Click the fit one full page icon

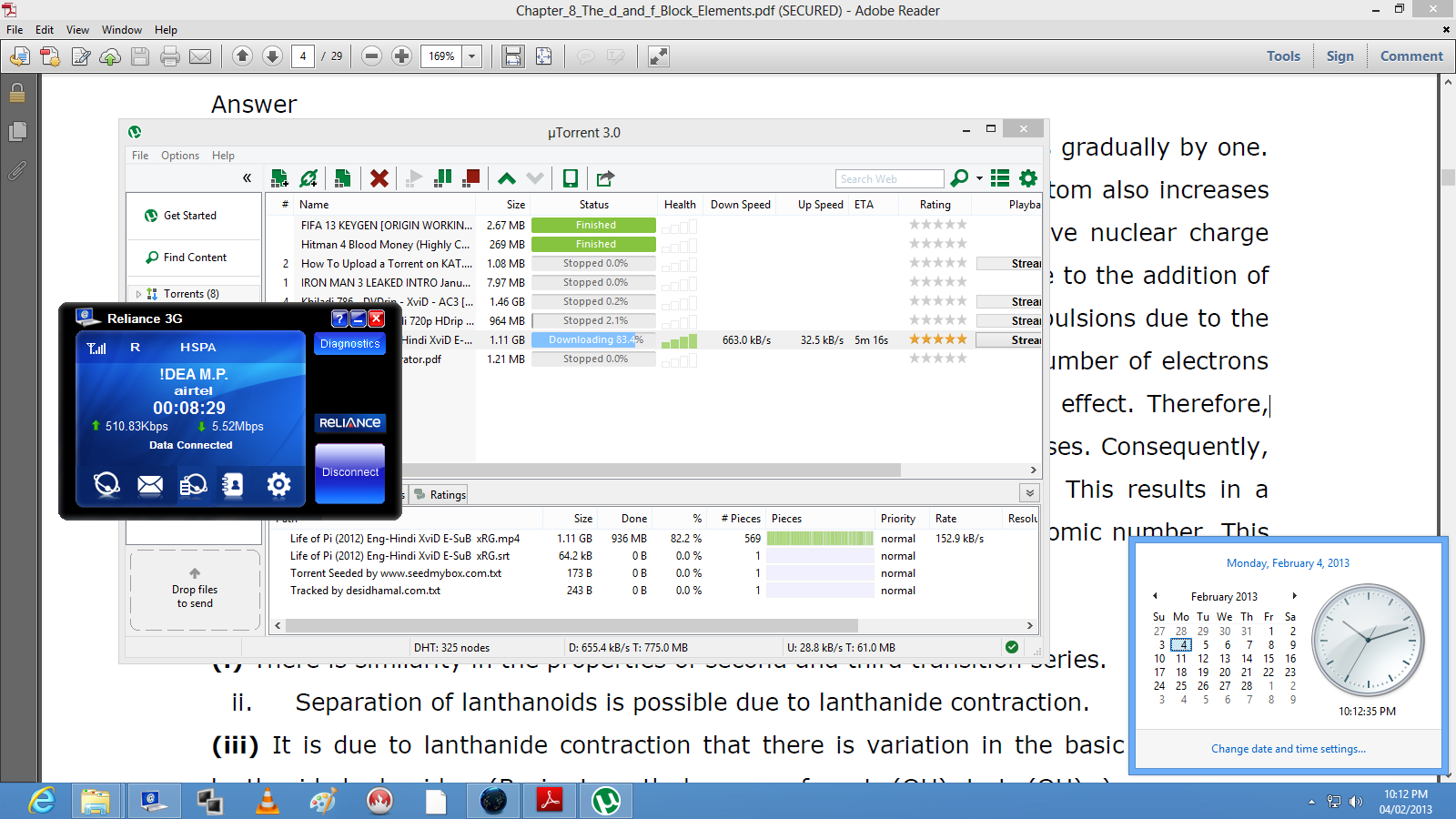click(543, 56)
